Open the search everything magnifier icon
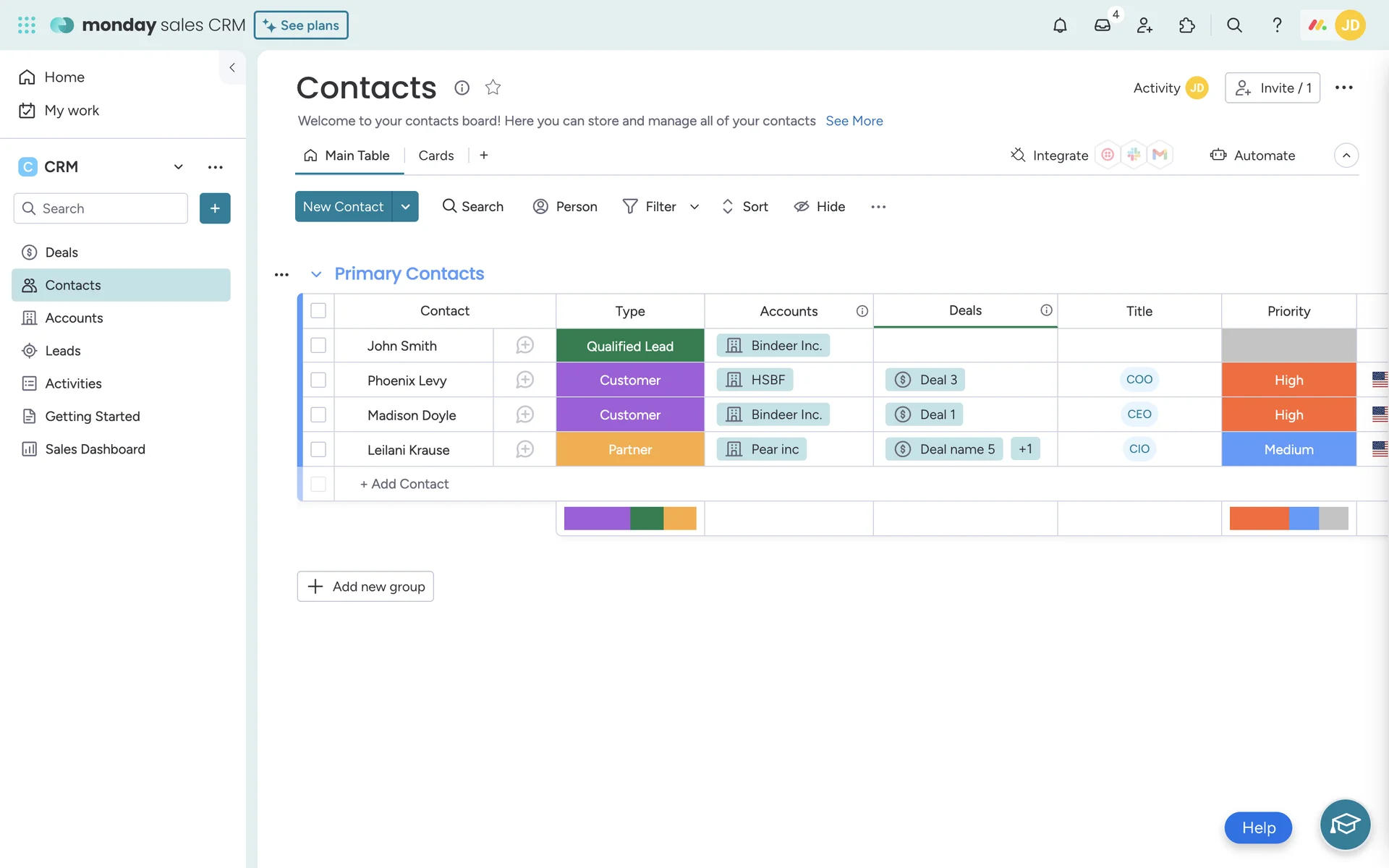The height and width of the screenshot is (868, 1389). click(x=1234, y=25)
